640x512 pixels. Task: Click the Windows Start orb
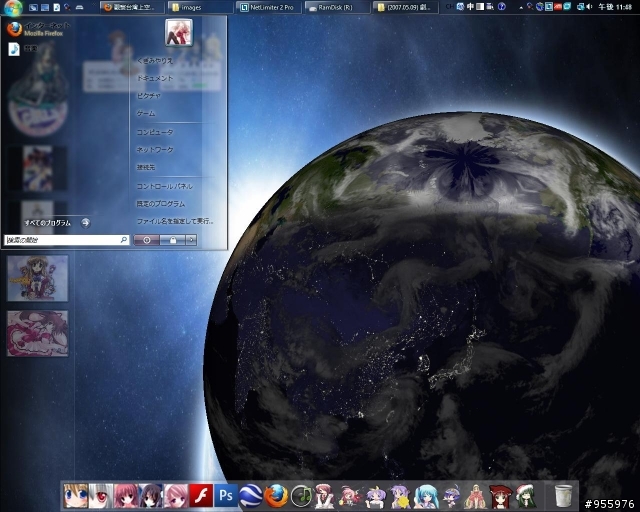[x=12, y=7]
